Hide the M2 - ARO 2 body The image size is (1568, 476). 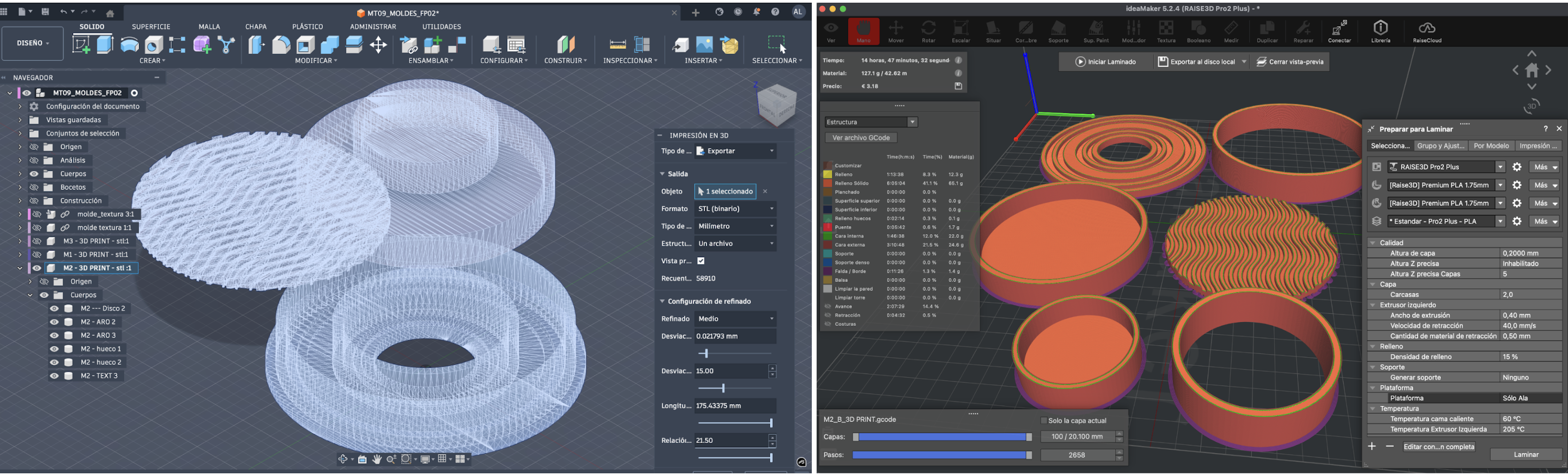click(54, 322)
